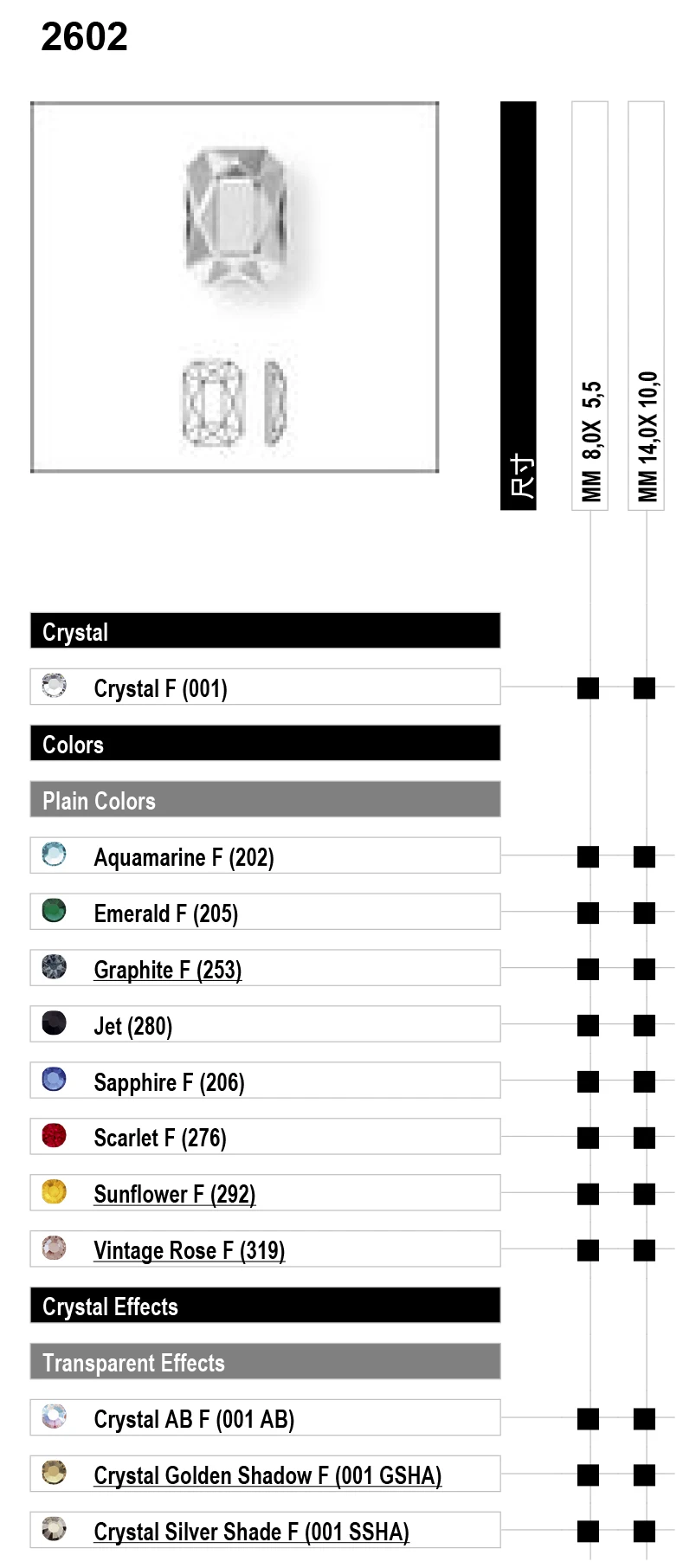Select the MM 8,0X 5,5 size column header
Image resolution: width=683 pixels, height=1568 pixels.
pyautogui.click(x=590, y=306)
